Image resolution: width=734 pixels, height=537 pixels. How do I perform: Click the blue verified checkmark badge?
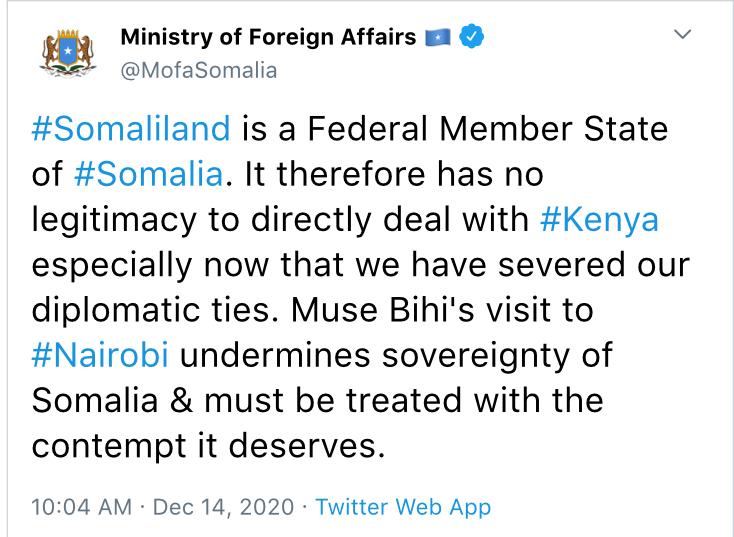click(x=471, y=37)
